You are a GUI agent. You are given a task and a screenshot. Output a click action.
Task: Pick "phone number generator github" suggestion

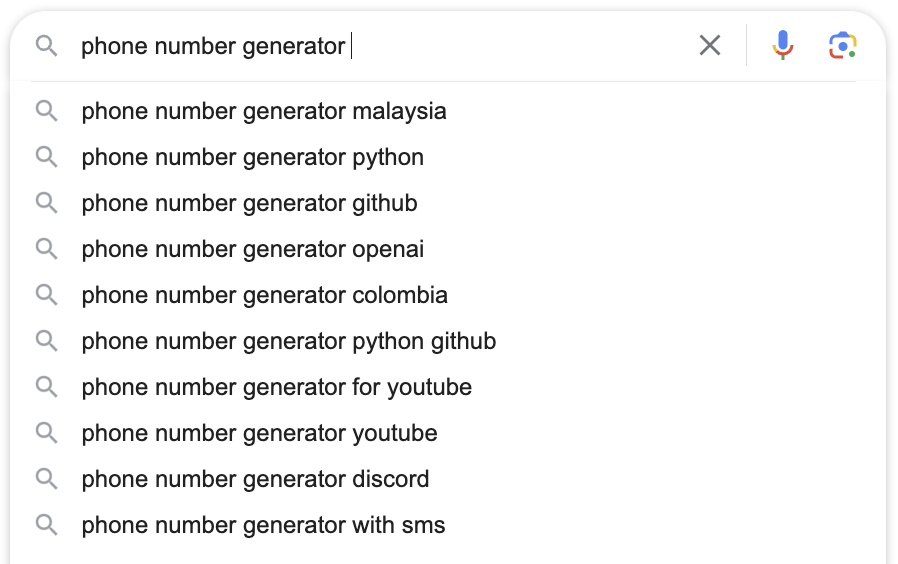[250, 203]
